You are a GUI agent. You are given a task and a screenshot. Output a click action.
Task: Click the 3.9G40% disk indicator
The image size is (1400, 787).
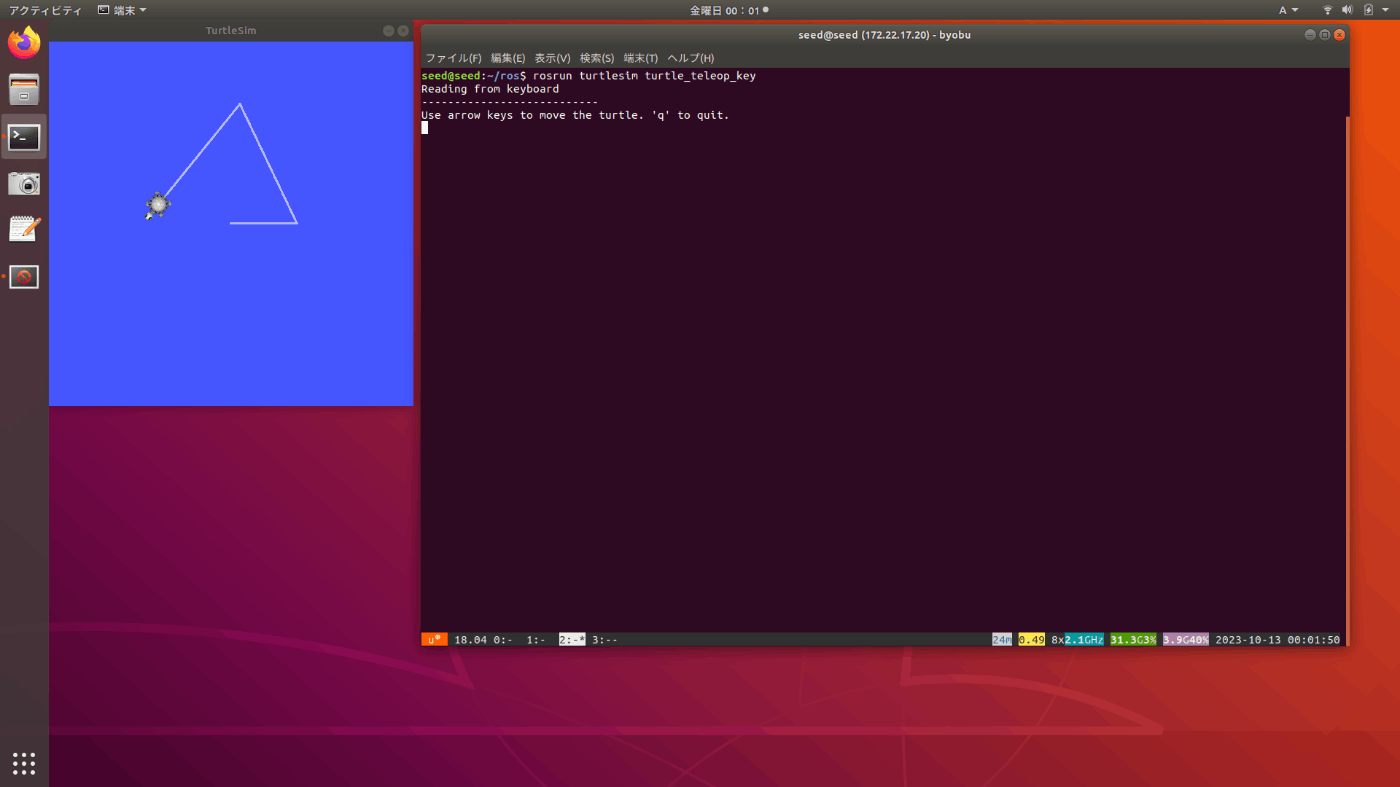click(x=1186, y=639)
